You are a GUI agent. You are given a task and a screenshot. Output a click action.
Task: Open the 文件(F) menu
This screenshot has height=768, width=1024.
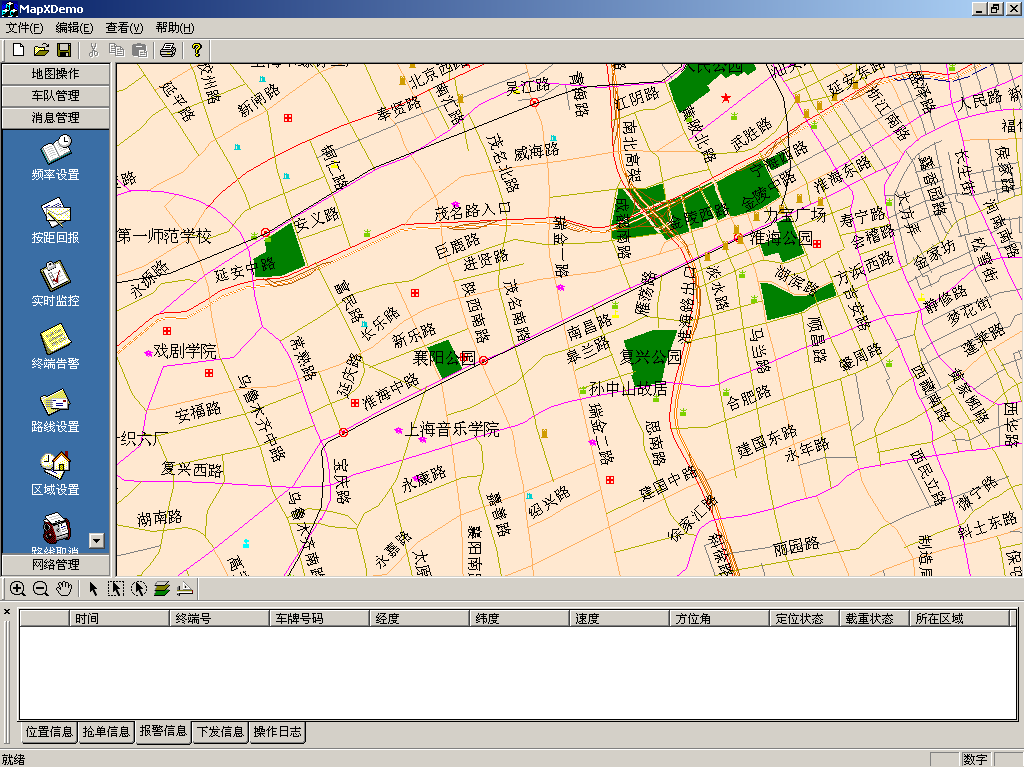24,28
